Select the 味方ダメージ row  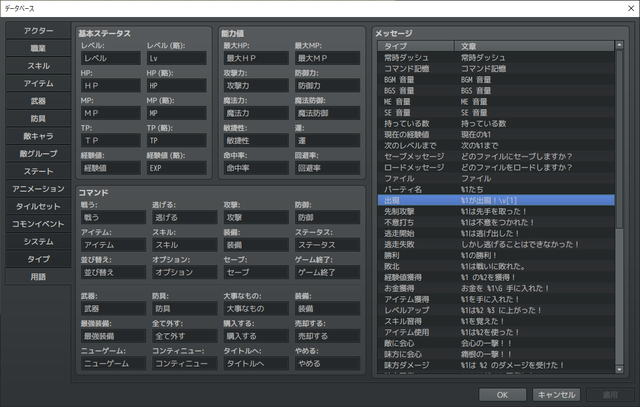(496, 365)
